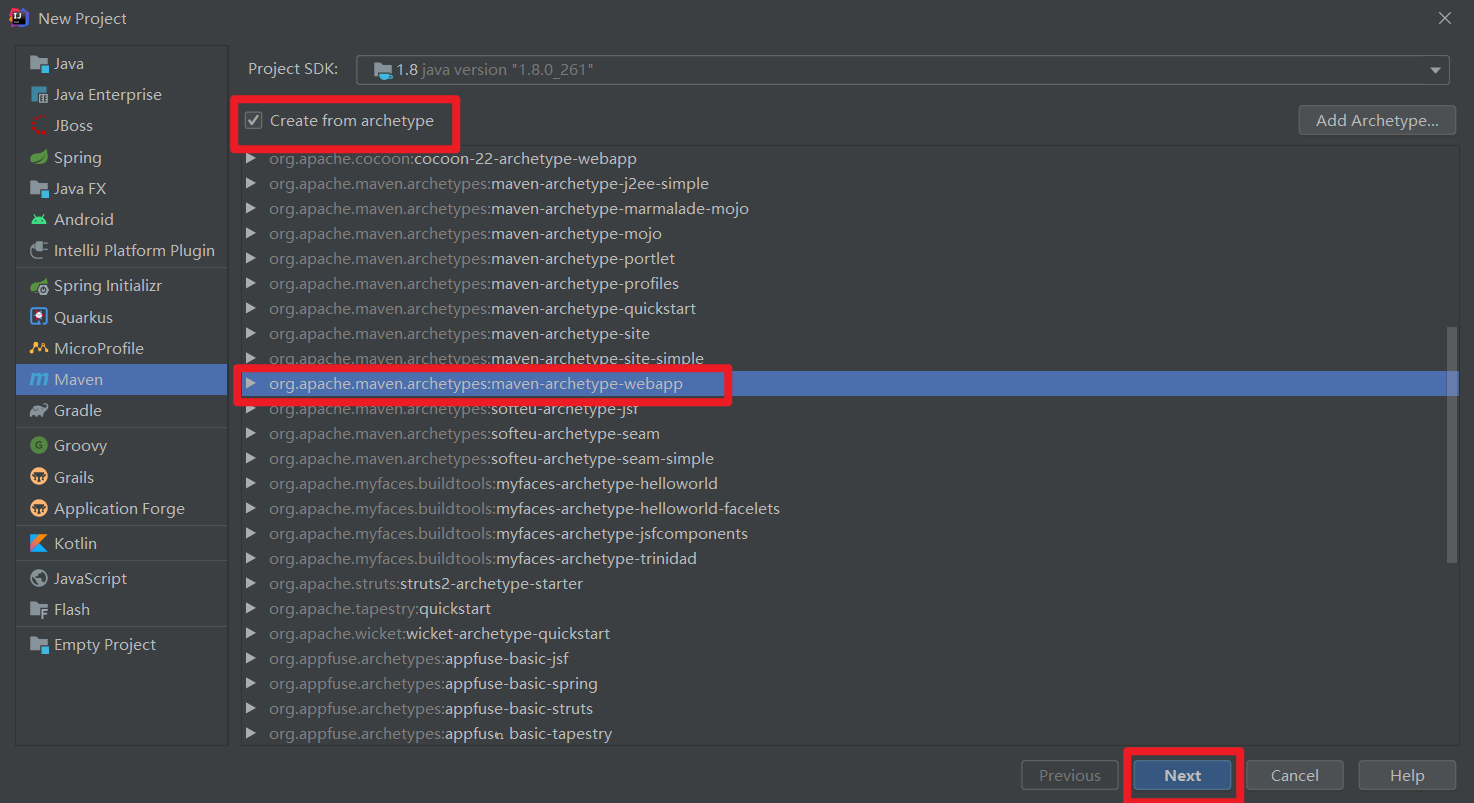Viewport: 1474px width, 803px height.
Task: Click the Application Forge icon
Action: click(39, 509)
